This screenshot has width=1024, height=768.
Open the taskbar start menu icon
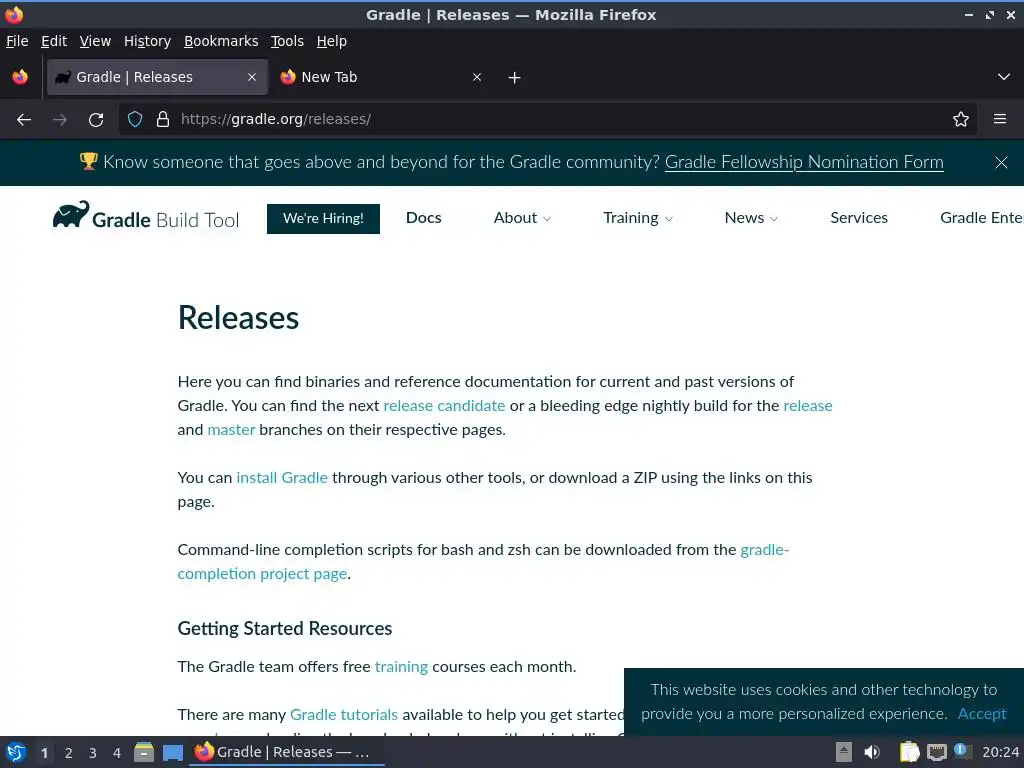(16, 752)
